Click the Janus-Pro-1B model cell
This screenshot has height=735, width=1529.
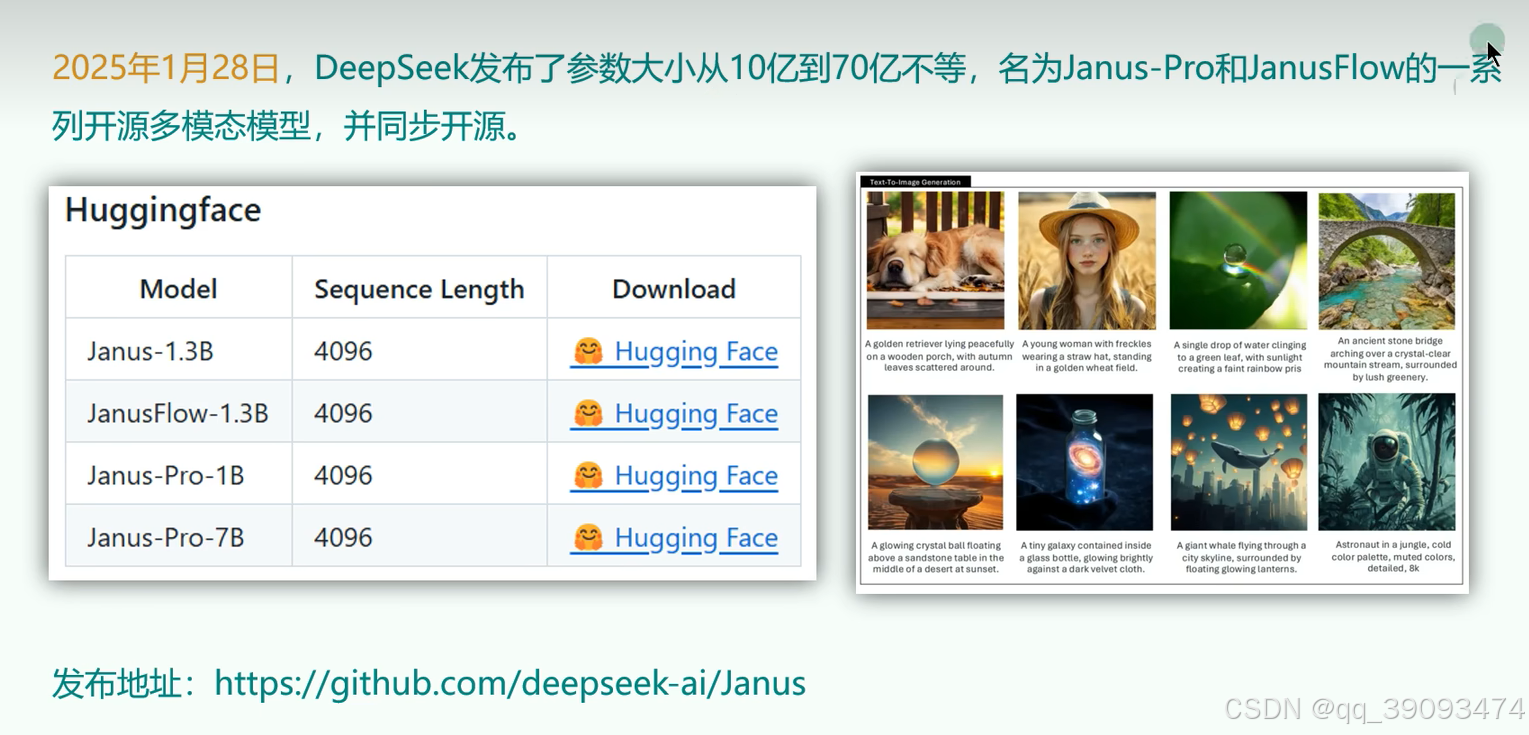click(x=179, y=475)
